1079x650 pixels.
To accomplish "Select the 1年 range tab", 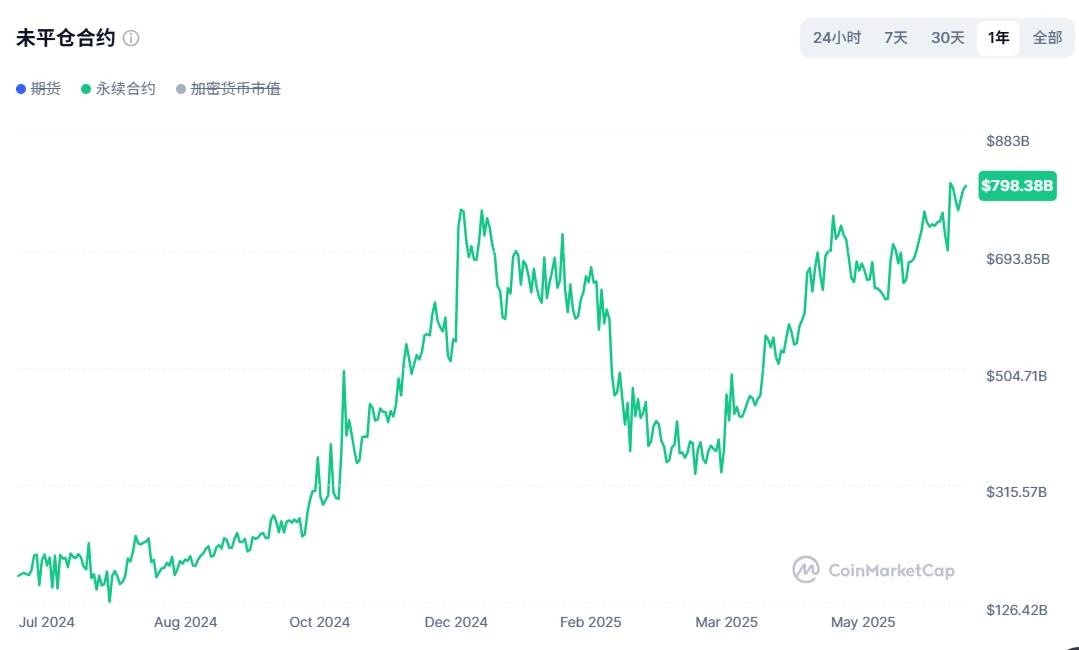I will (998, 38).
